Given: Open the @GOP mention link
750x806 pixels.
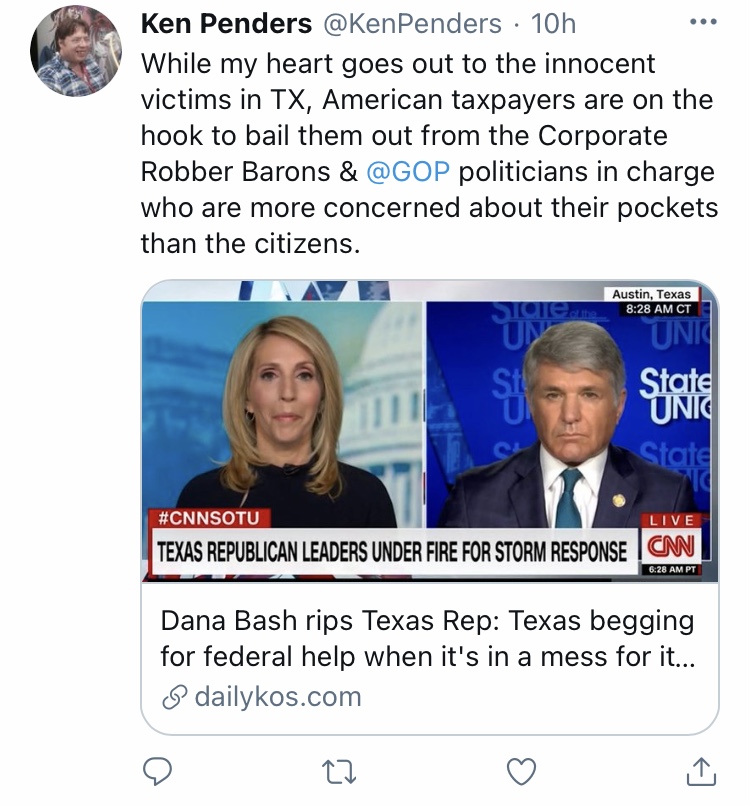Looking at the screenshot, I should click(408, 171).
